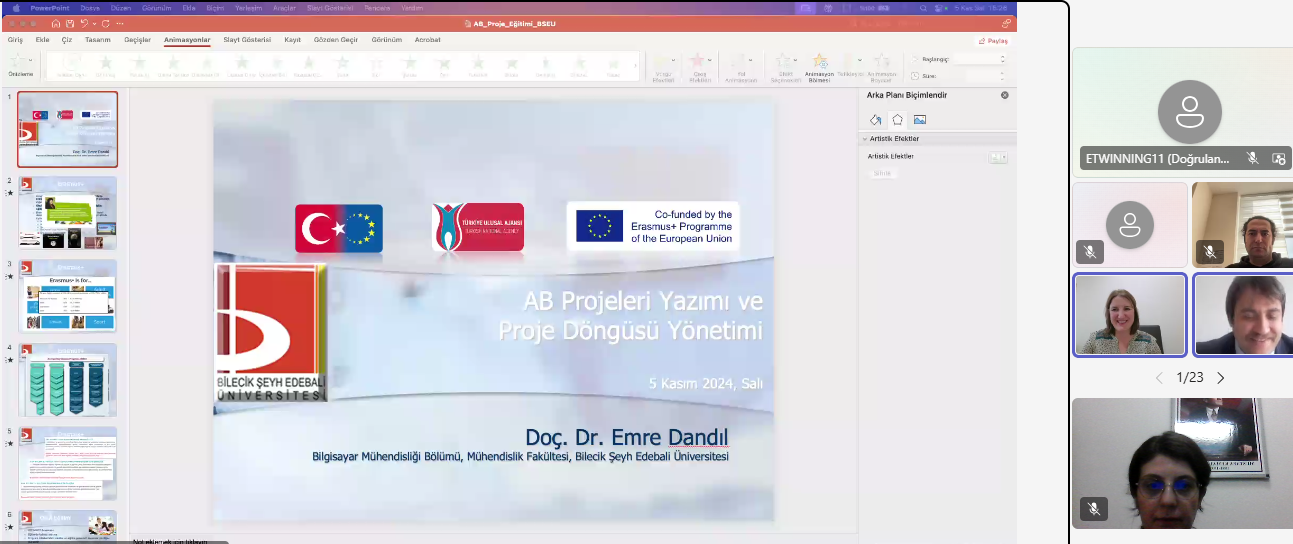Select slide 1 thumbnail
1293x544 pixels.
point(67,129)
